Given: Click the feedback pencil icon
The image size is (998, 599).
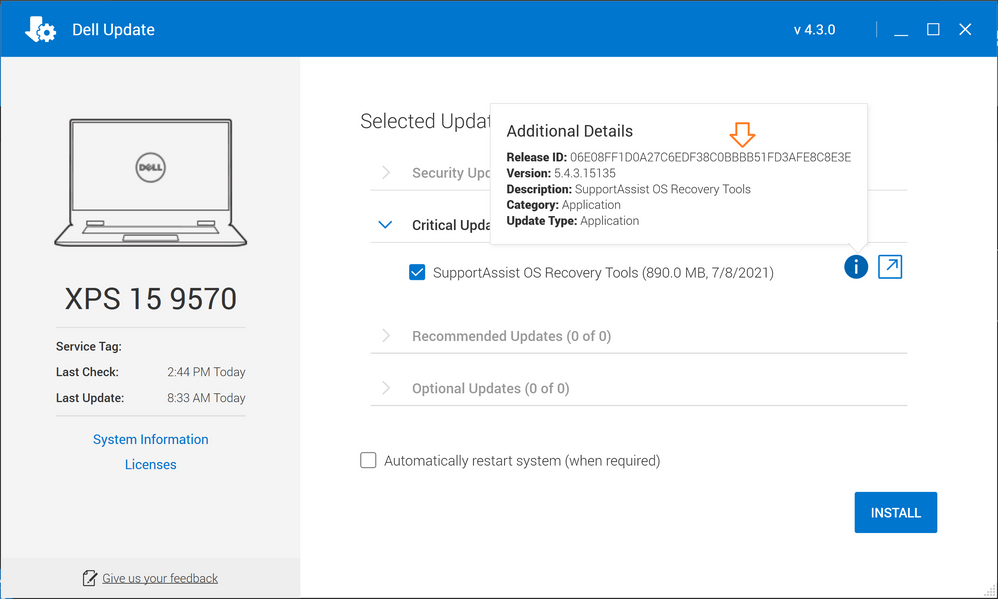Looking at the screenshot, I should pyautogui.click(x=90, y=578).
